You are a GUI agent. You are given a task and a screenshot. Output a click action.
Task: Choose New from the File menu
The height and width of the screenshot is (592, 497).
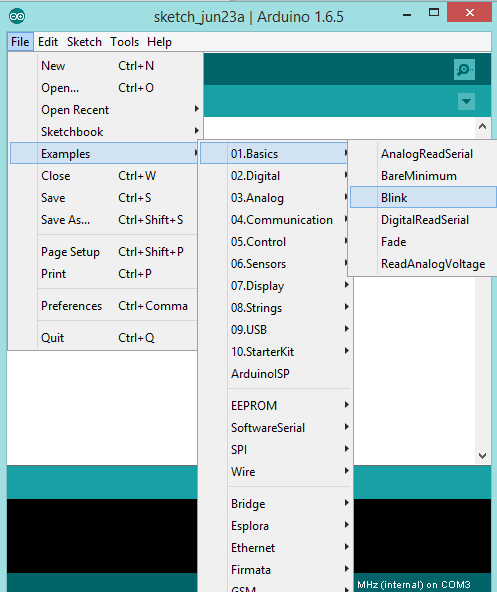click(103, 66)
